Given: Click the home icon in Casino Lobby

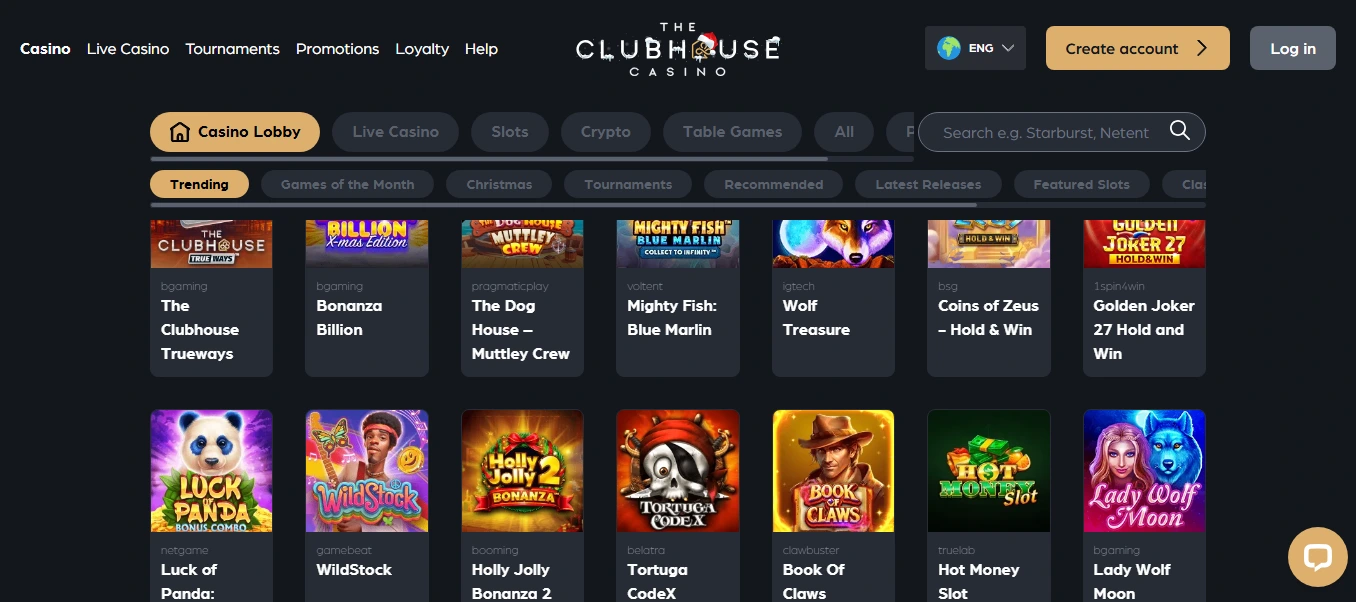Looking at the screenshot, I should pyautogui.click(x=180, y=132).
